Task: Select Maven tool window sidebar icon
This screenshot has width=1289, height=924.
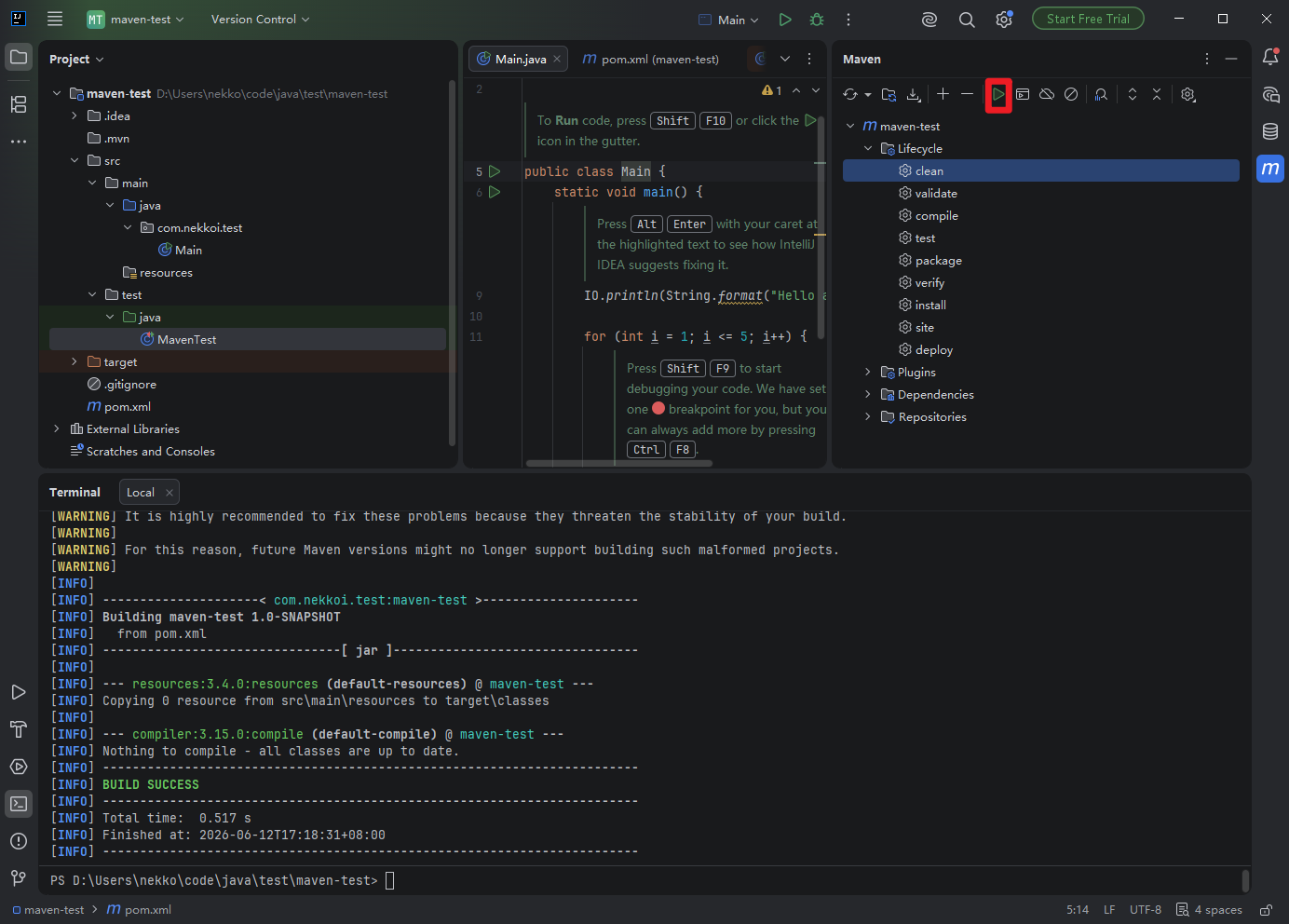Action: pyautogui.click(x=1270, y=169)
